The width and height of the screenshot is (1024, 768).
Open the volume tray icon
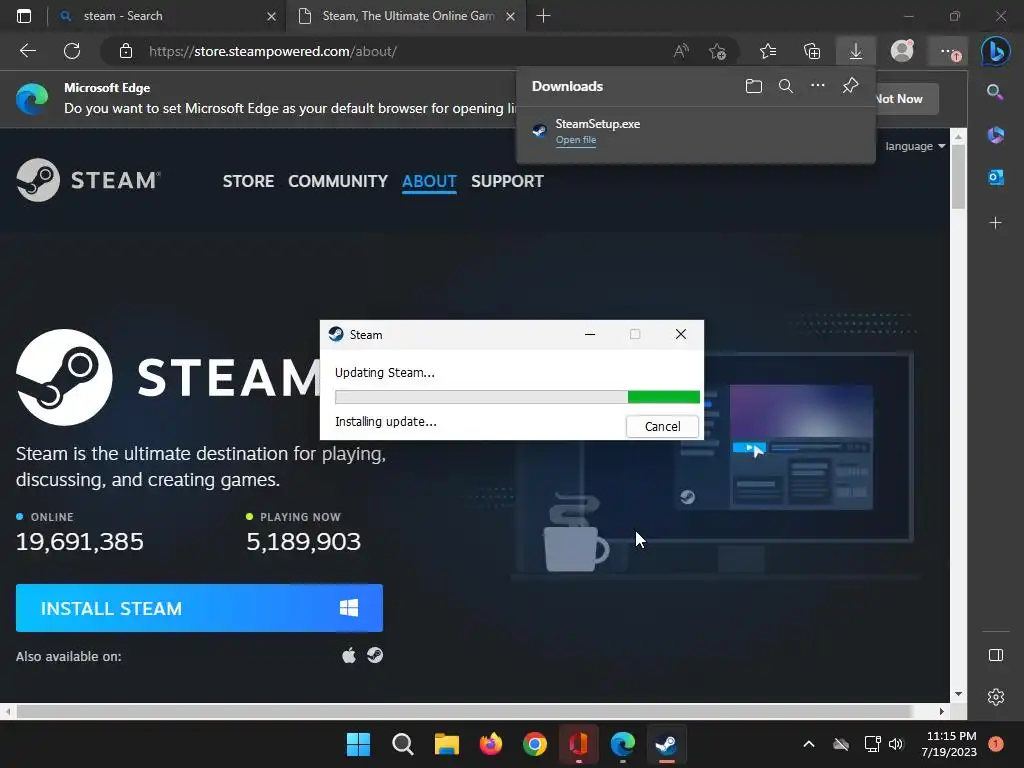pyautogui.click(x=896, y=744)
